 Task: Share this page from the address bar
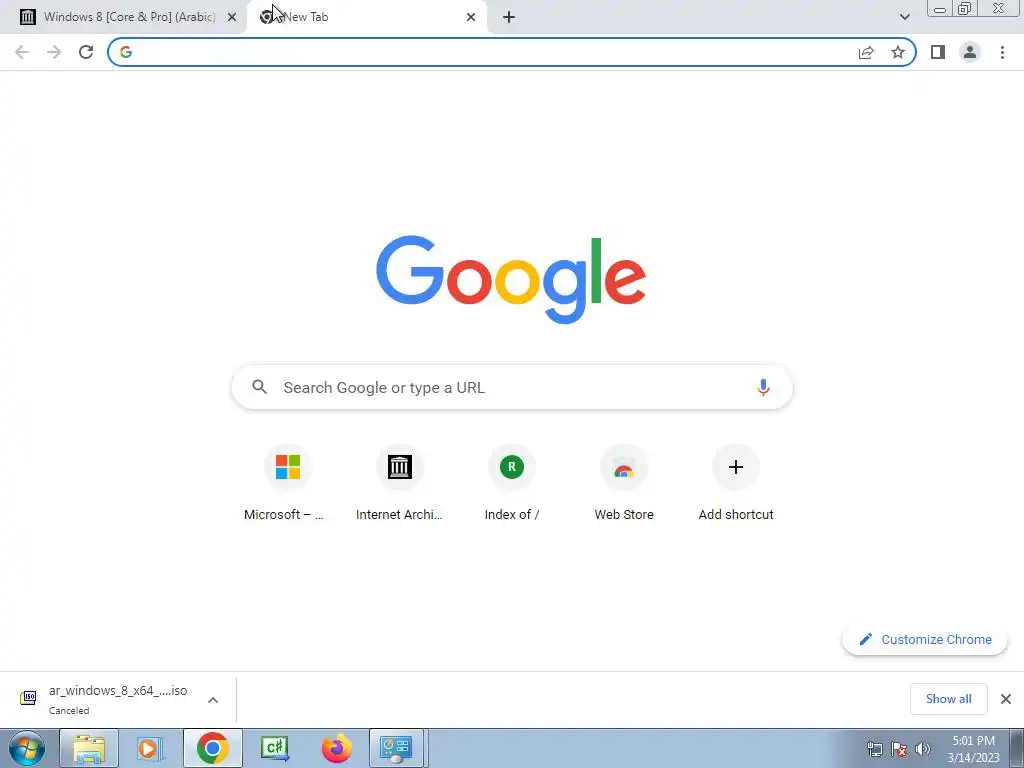point(866,52)
